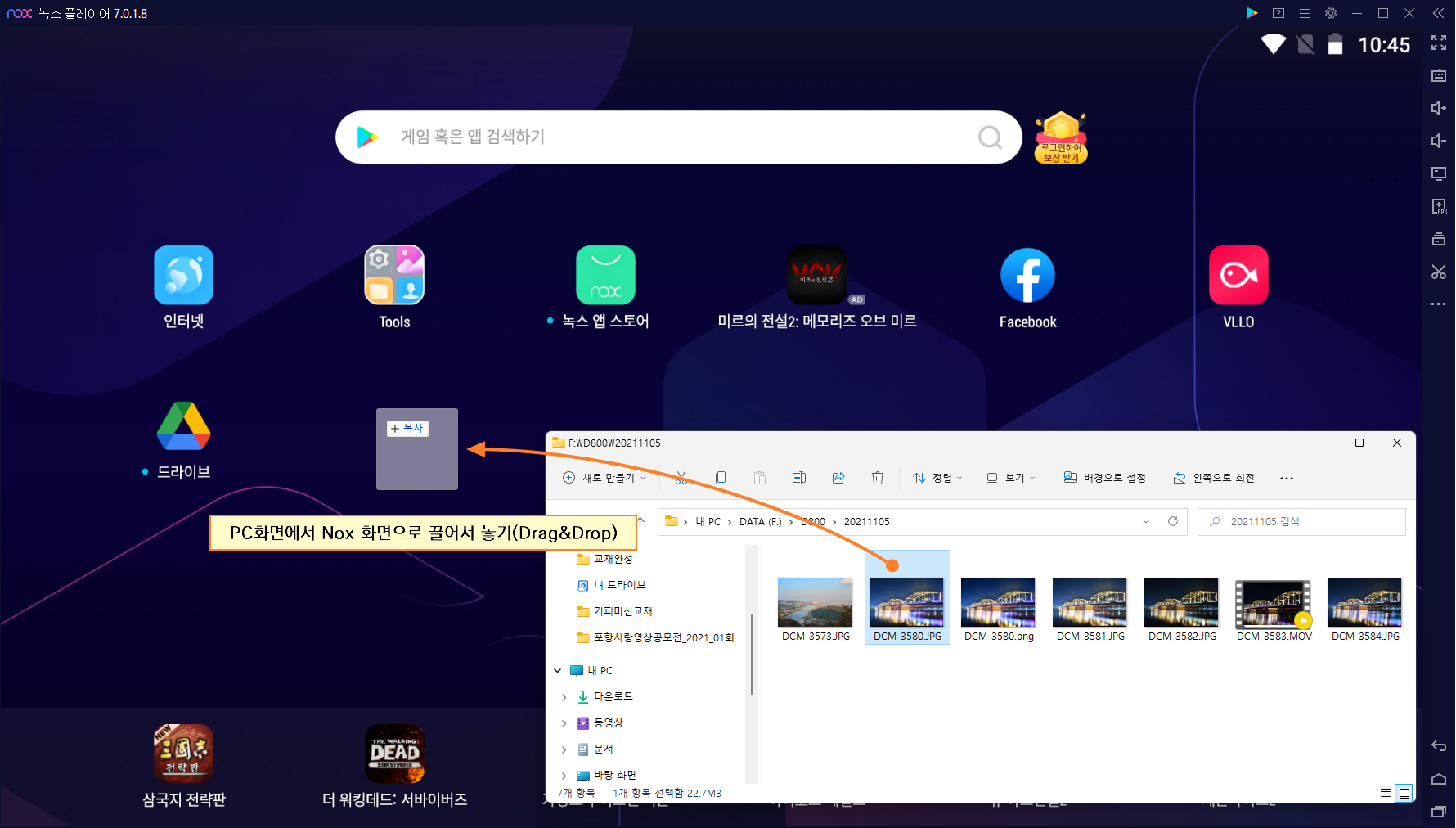Click the Nox screenshot scissors icon
This screenshot has height=828, width=1456.
coord(1439,272)
